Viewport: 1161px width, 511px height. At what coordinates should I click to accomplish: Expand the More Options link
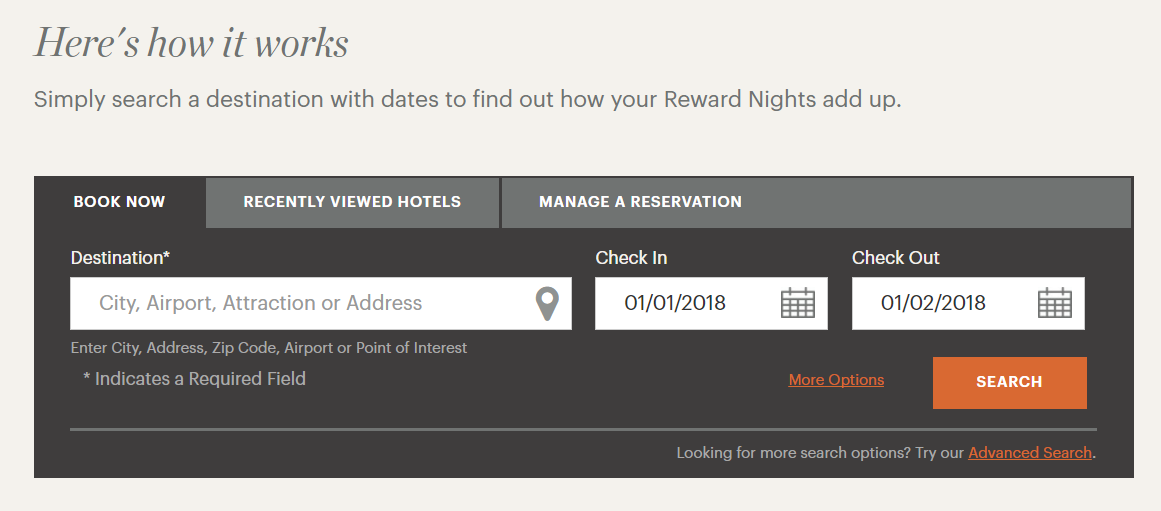(836, 380)
